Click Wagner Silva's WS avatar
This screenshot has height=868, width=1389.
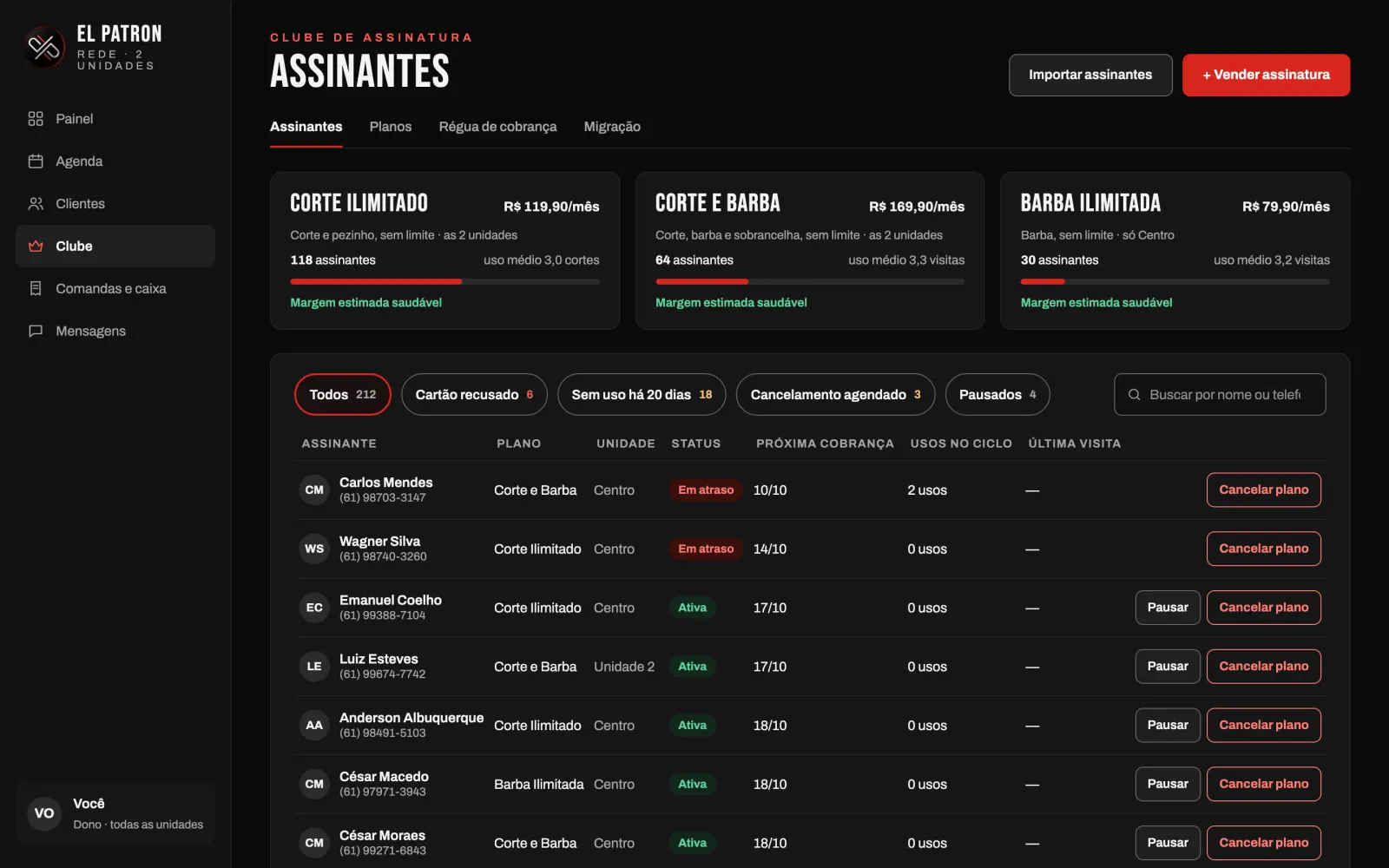pyautogui.click(x=314, y=549)
